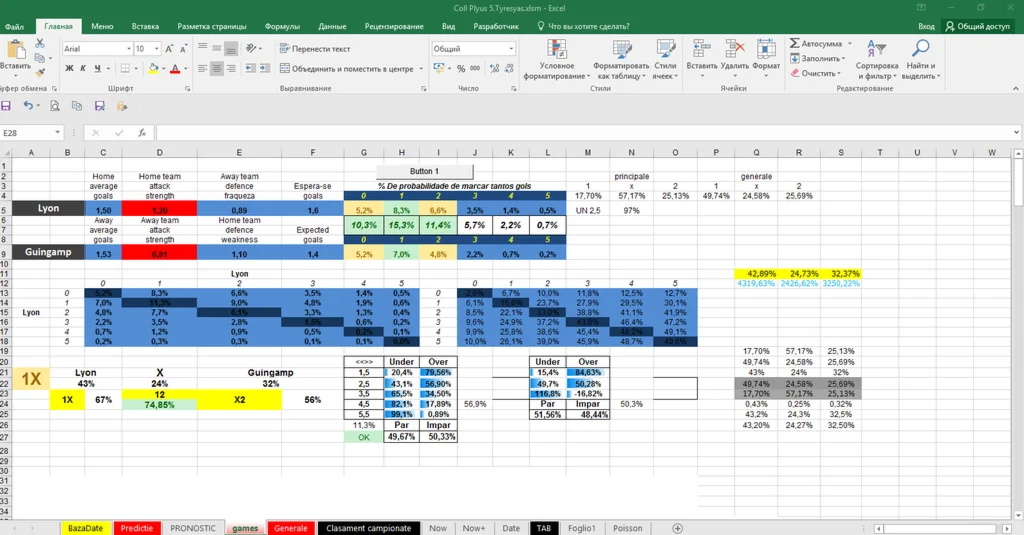The height and width of the screenshot is (535, 1024).
Task: Toggle underline Ч formatting
Action: [97, 69]
